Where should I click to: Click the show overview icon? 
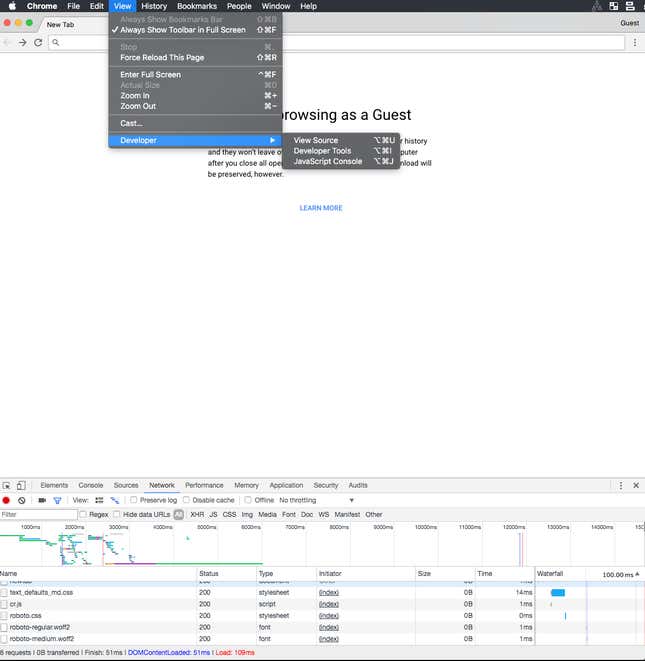click(115, 500)
